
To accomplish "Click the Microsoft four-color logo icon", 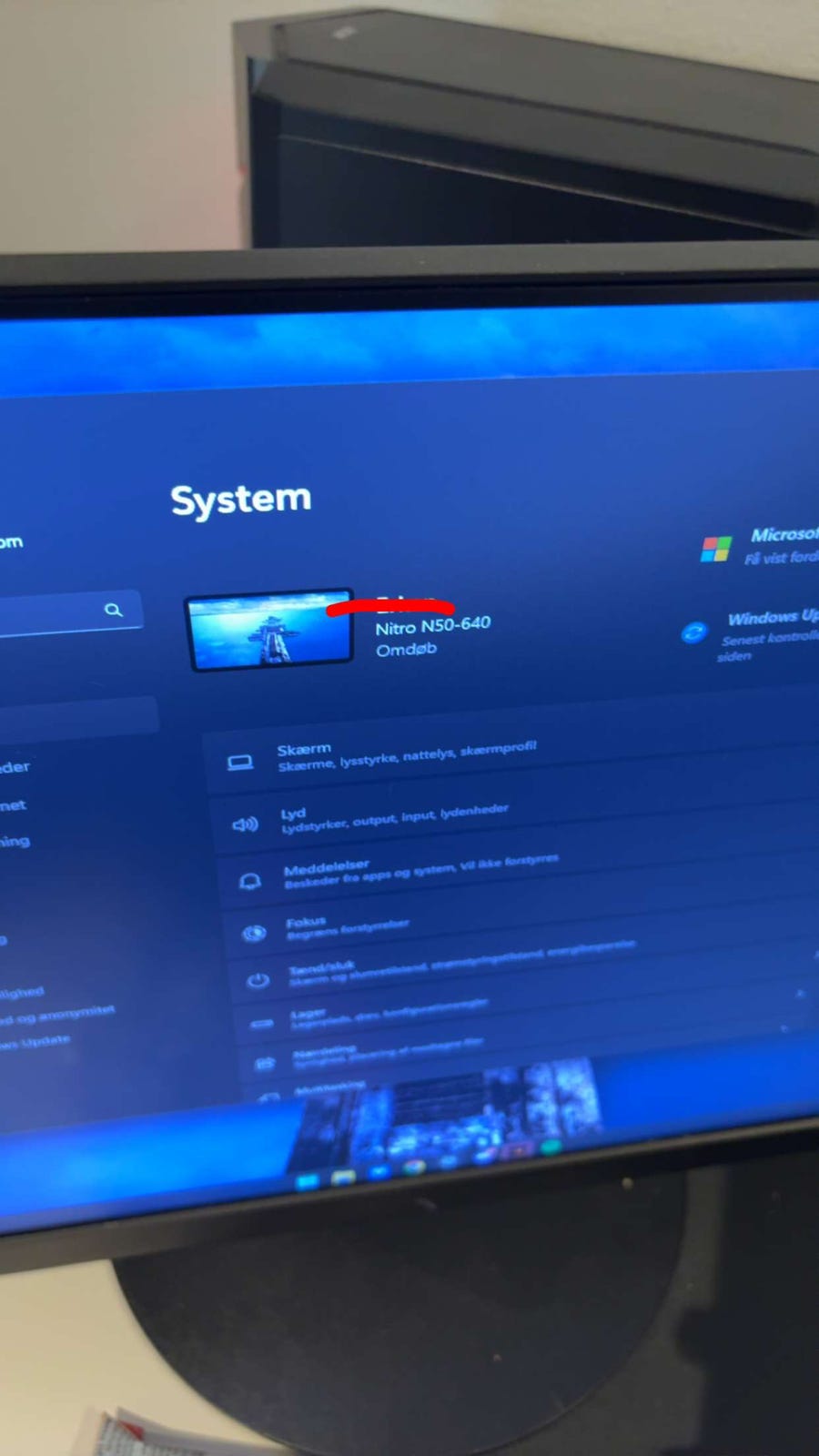I will (x=716, y=549).
